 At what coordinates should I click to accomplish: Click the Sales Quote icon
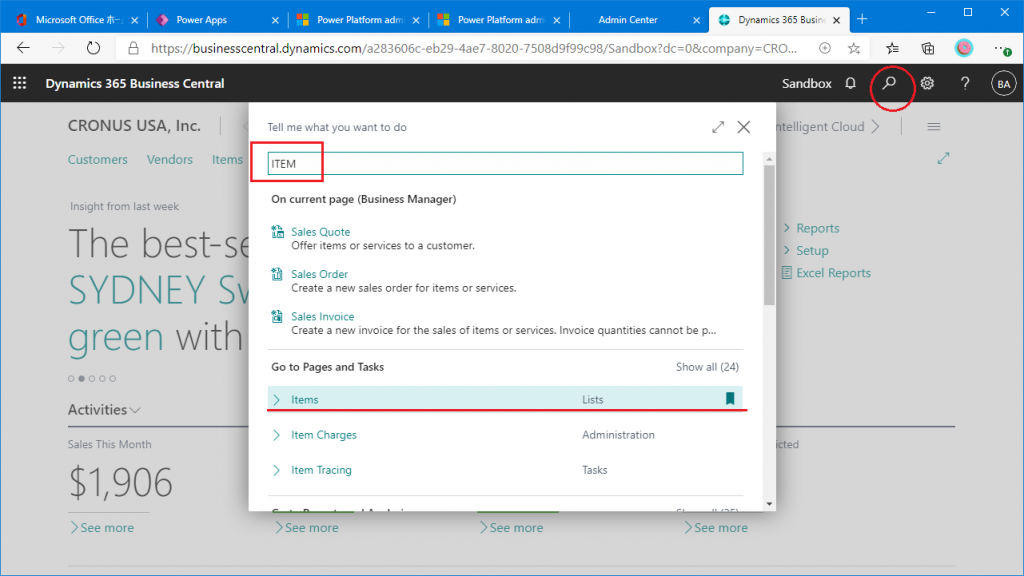(278, 232)
